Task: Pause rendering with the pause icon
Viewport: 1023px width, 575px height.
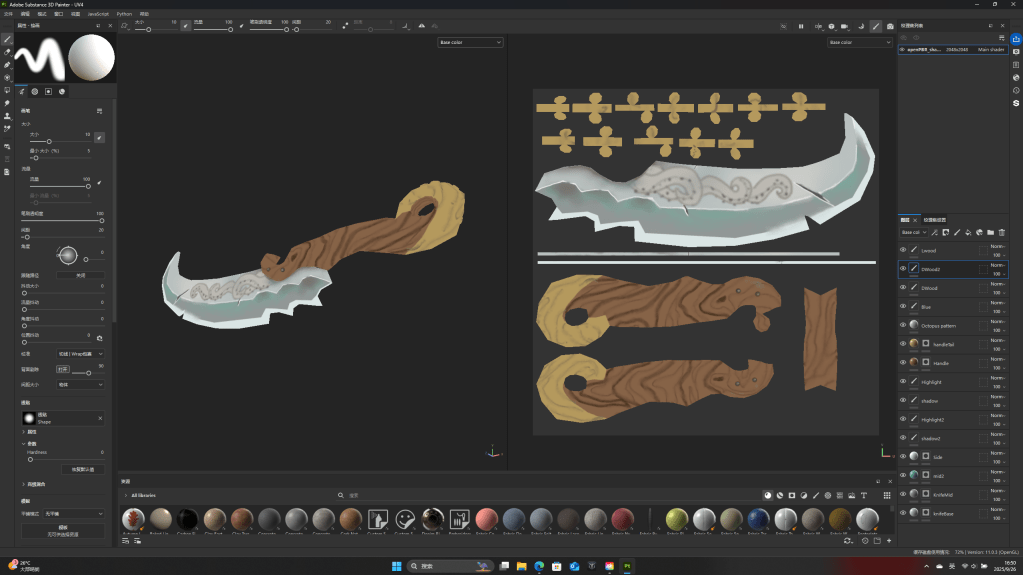Action: click(x=800, y=26)
